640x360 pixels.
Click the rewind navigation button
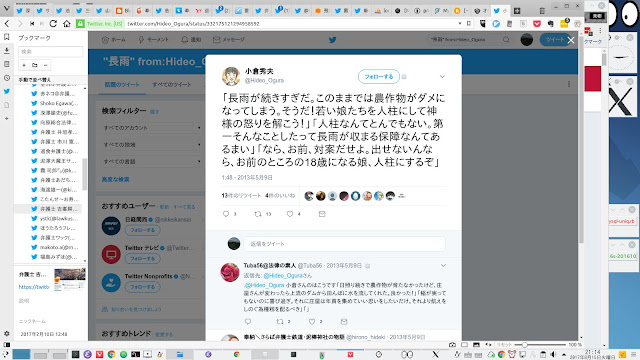coord(32,24)
